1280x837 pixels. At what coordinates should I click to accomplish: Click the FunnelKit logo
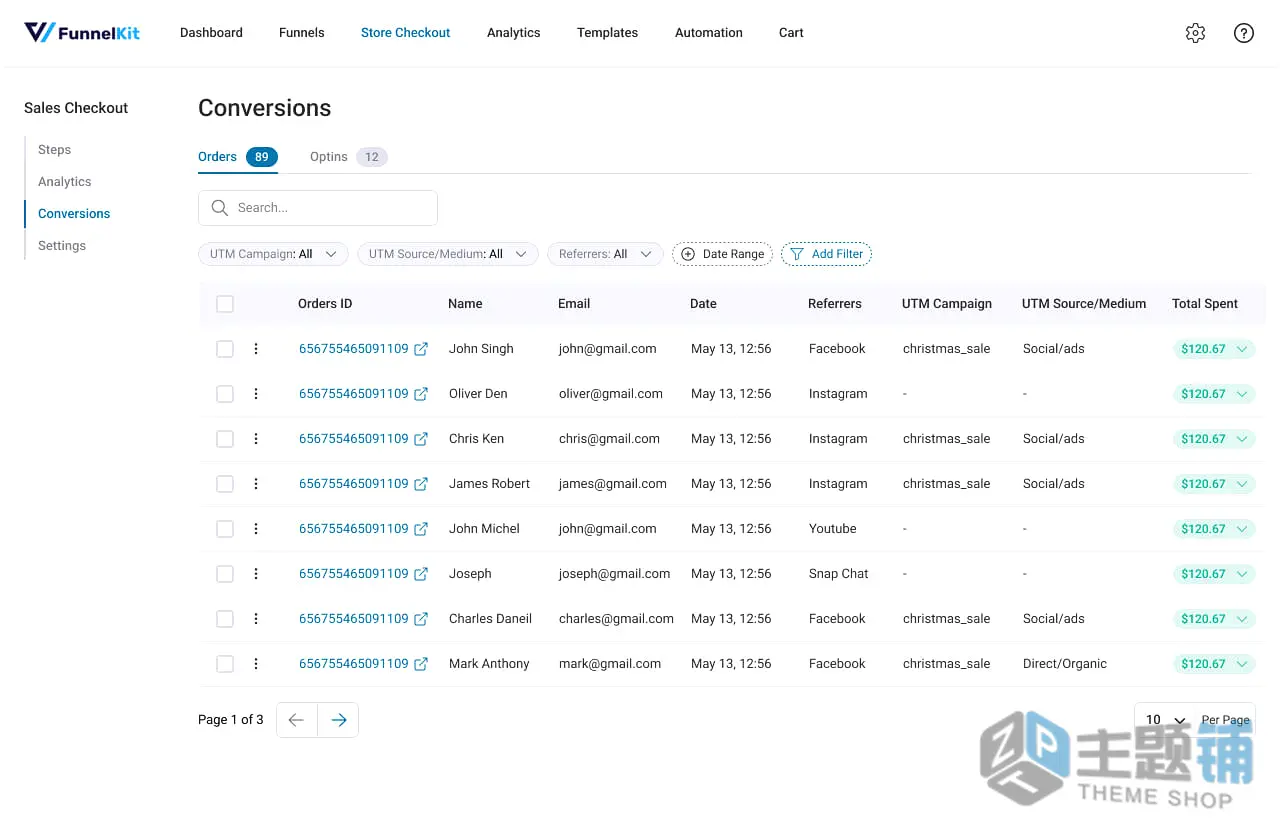pyautogui.click(x=82, y=33)
